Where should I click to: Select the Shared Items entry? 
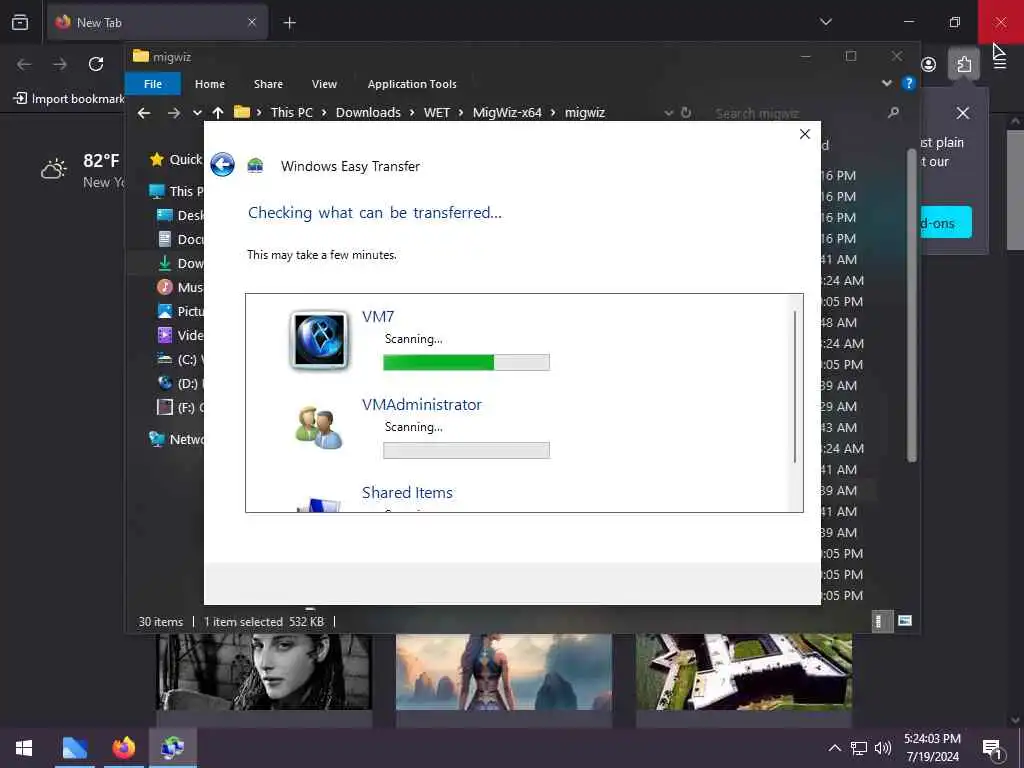(408, 492)
